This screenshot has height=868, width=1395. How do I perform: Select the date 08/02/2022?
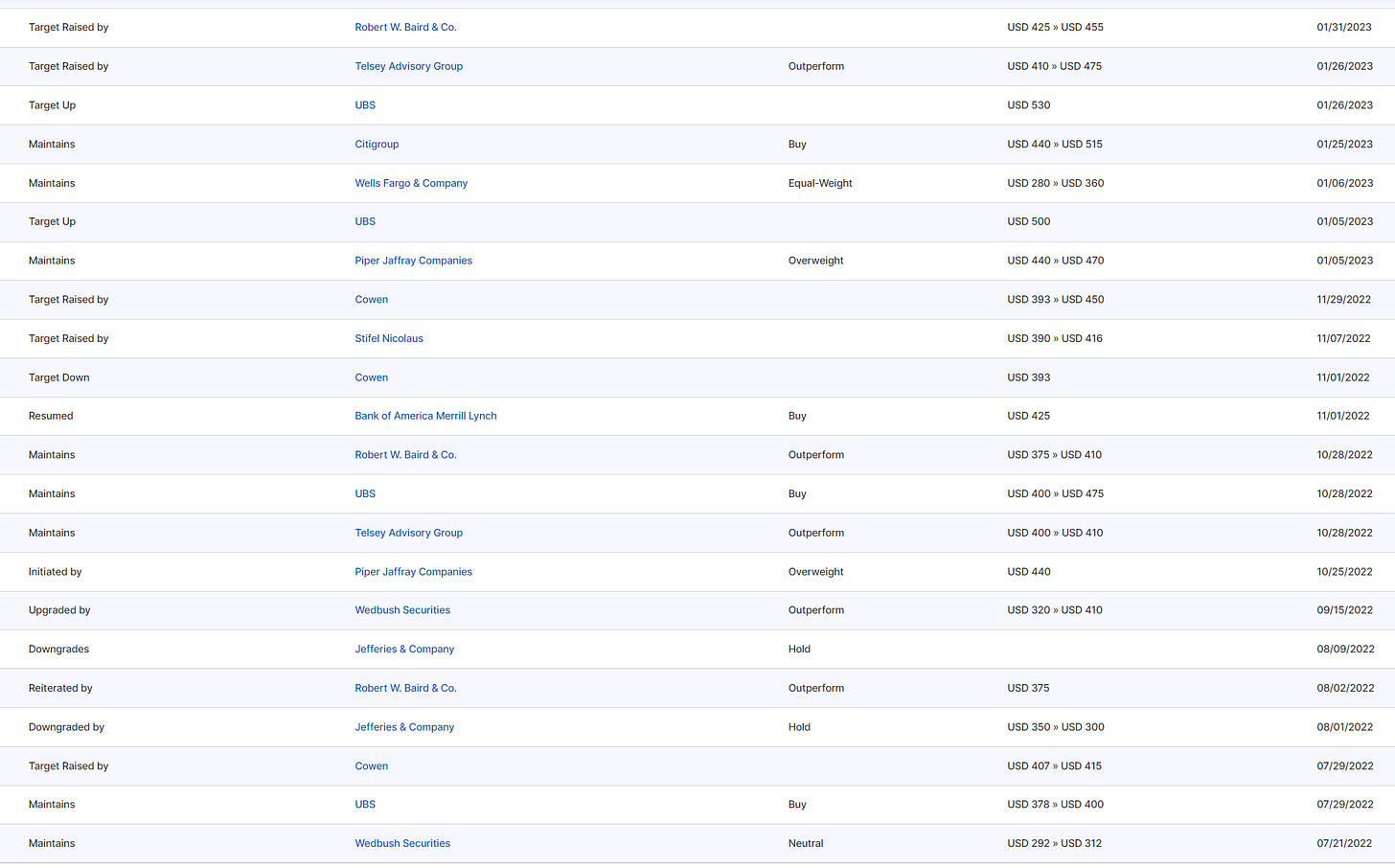point(1345,688)
